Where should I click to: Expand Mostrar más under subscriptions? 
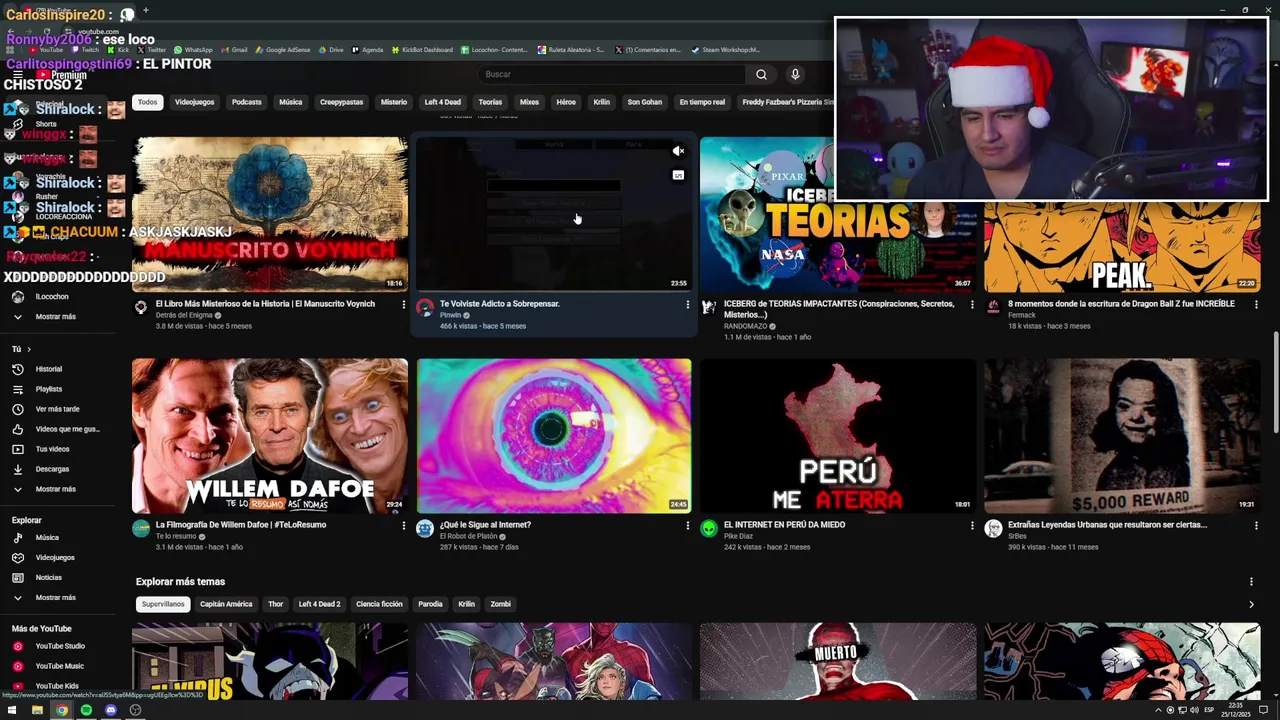coord(55,316)
